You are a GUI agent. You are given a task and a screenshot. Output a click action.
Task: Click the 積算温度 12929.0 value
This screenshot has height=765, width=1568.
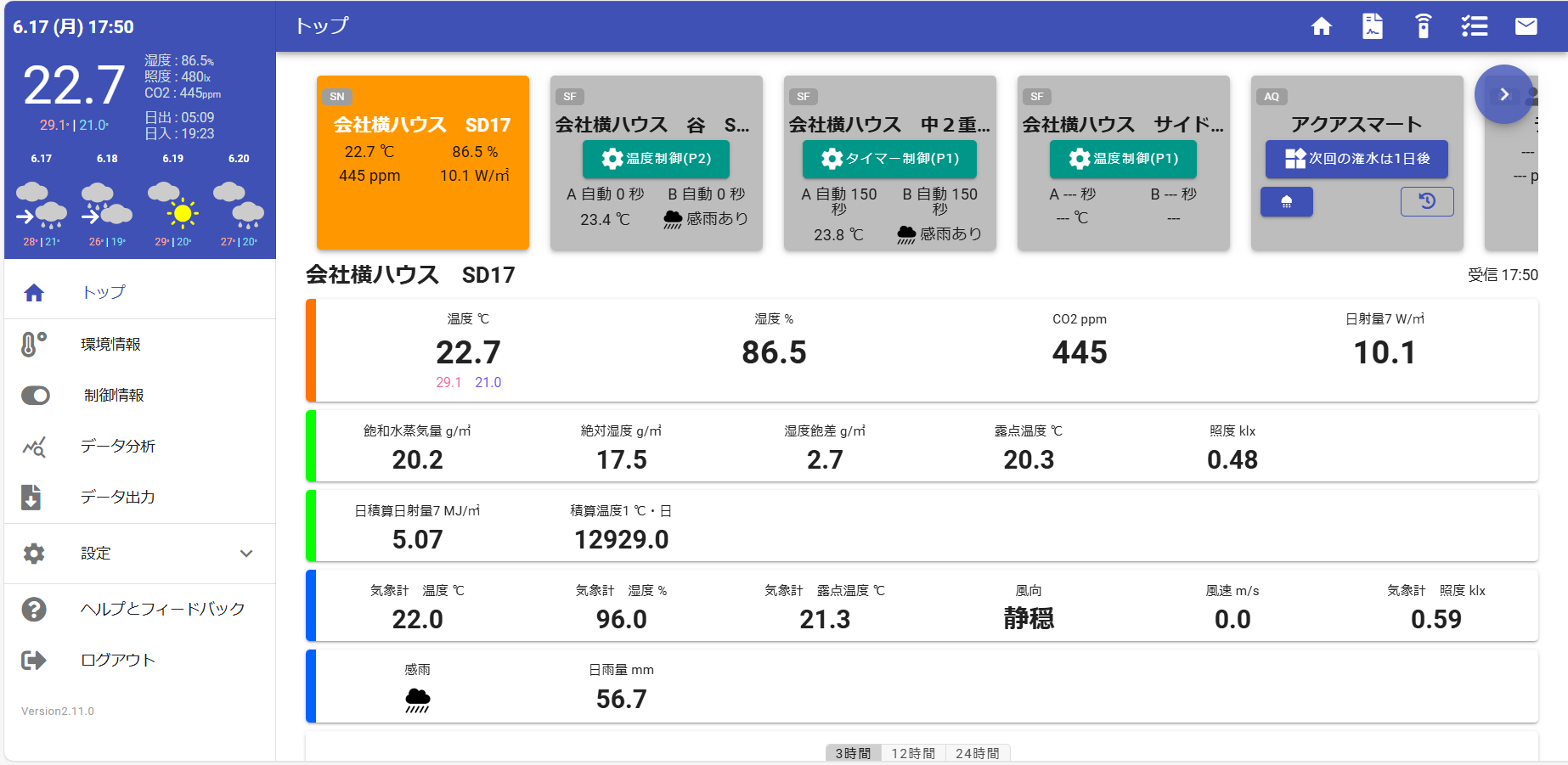[621, 539]
